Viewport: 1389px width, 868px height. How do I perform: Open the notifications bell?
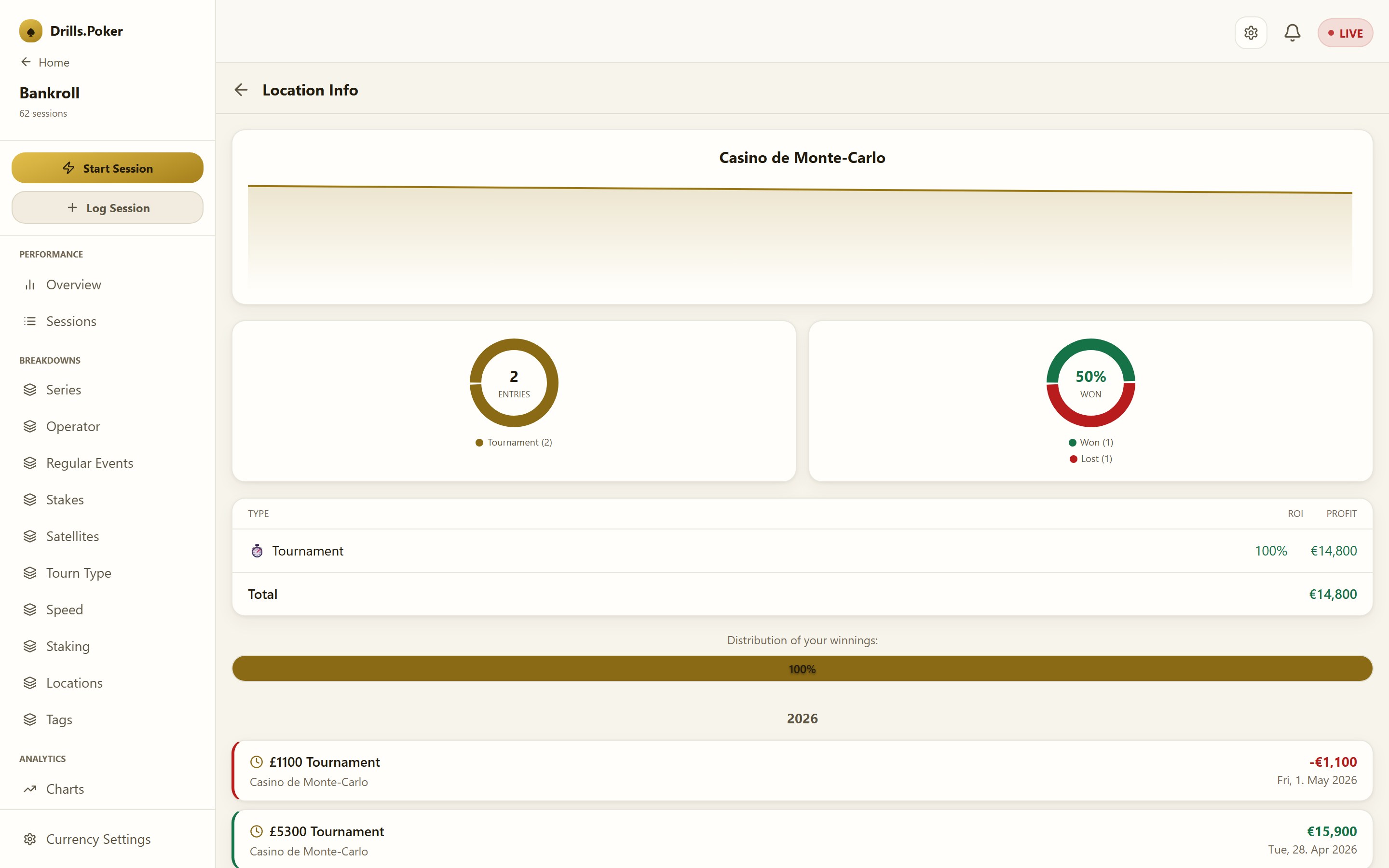[1292, 33]
